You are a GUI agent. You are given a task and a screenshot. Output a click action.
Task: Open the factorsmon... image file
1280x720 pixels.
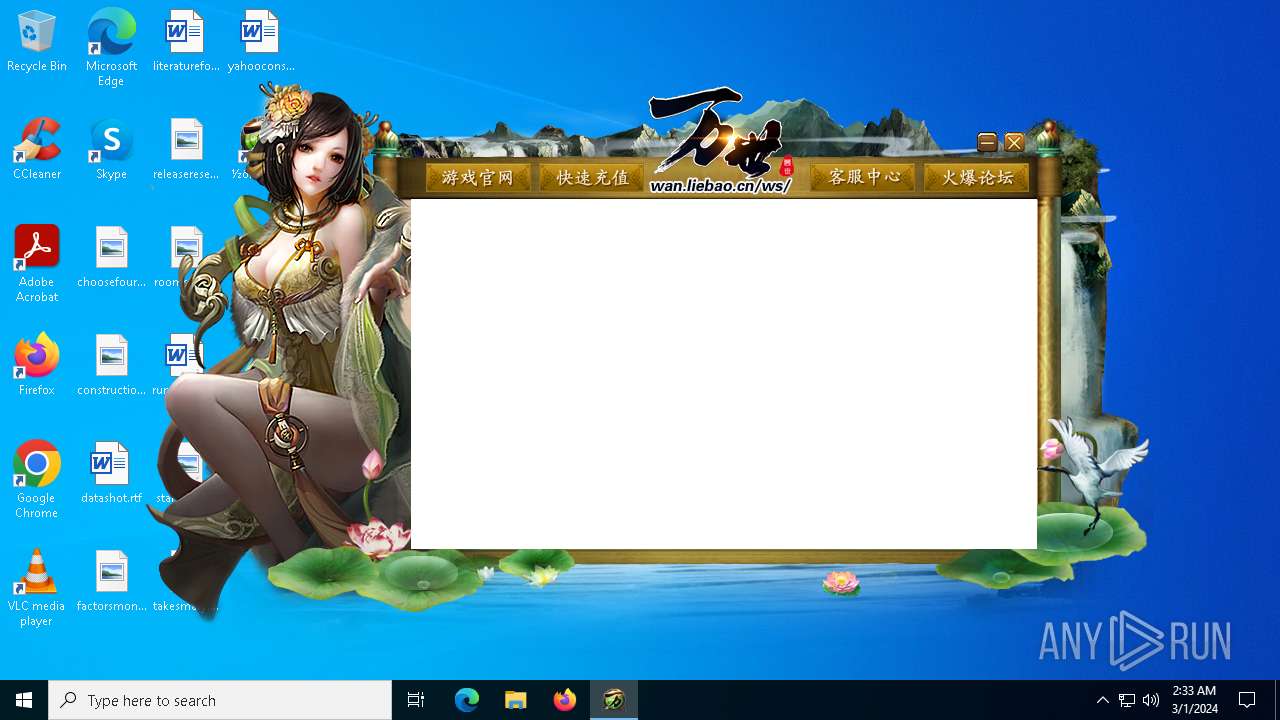tap(111, 582)
